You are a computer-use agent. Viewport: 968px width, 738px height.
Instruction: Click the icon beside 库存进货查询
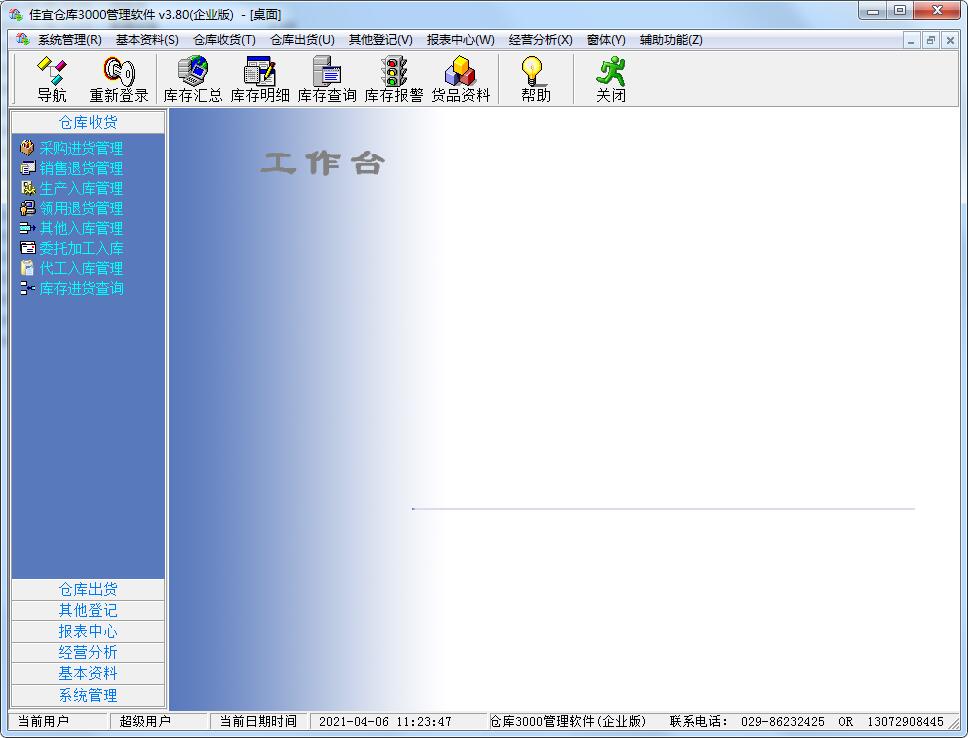tap(27, 288)
